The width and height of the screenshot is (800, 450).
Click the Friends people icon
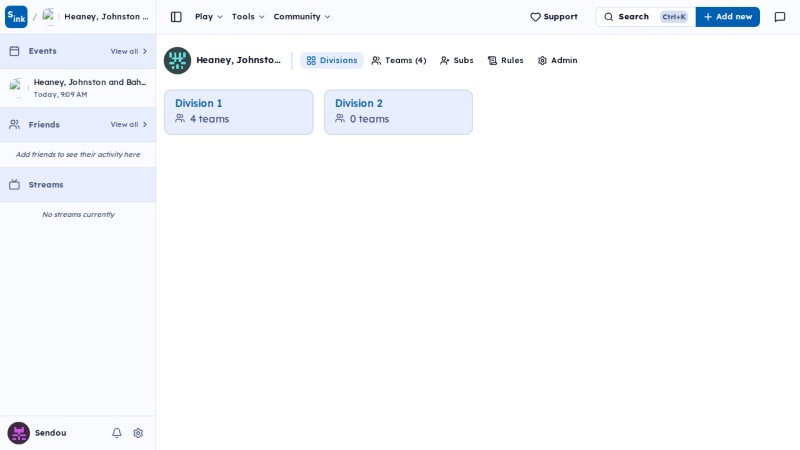click(x=14, y=124)
